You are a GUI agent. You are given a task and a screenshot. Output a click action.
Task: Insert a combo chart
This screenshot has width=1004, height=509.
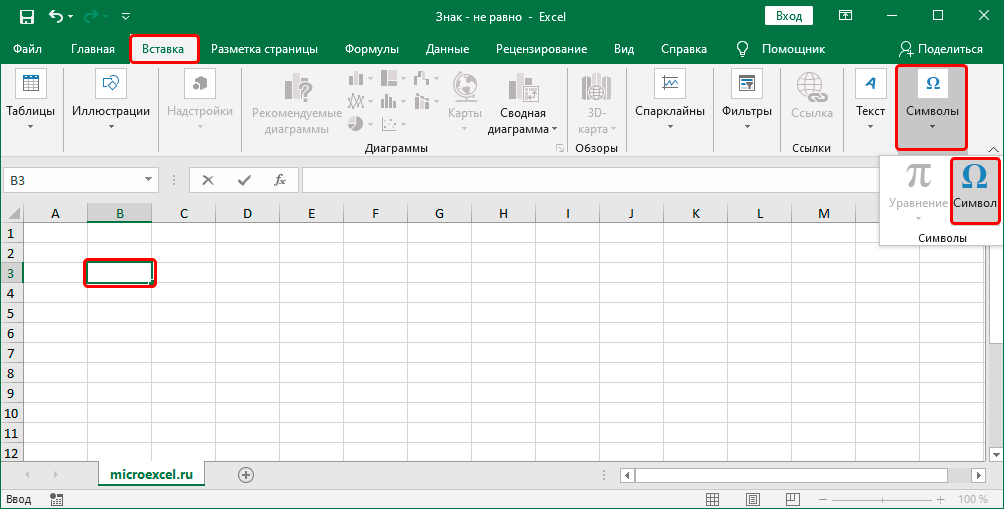tap(426, 101)
